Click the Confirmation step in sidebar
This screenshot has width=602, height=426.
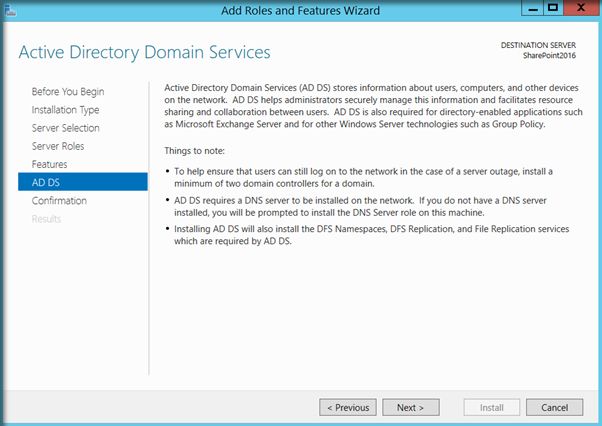coord(59,201)
